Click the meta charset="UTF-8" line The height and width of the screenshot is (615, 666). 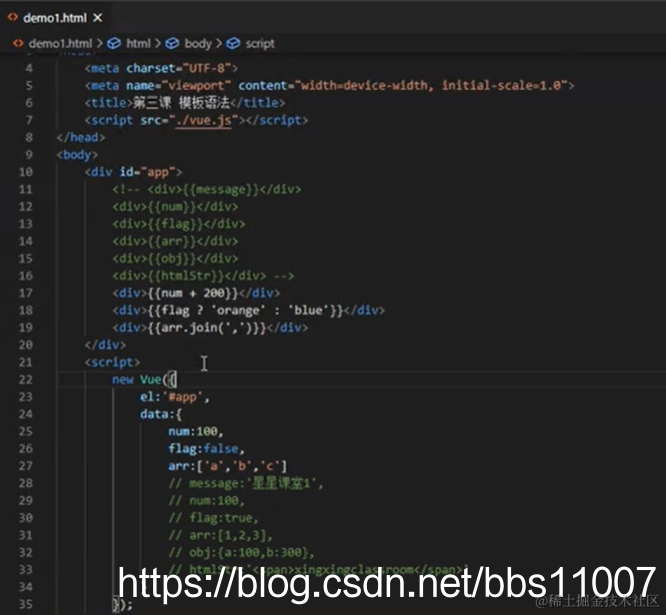pyautogui.click(x=161, y=68)
